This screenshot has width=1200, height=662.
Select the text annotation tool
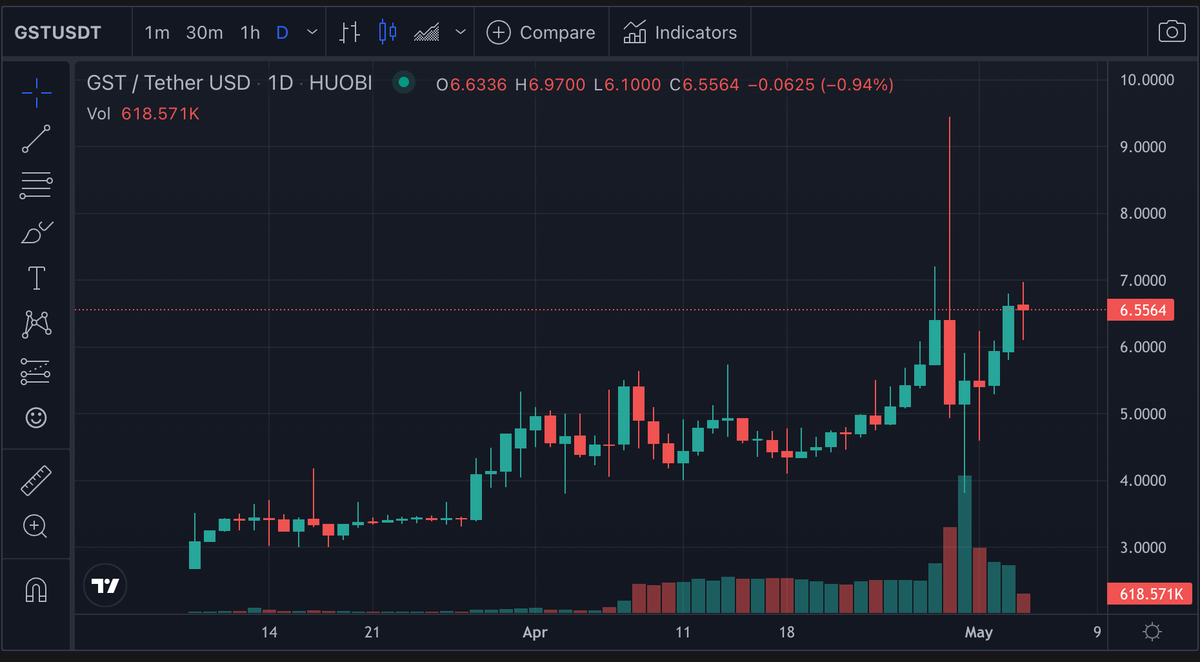[x=36, y=278]
